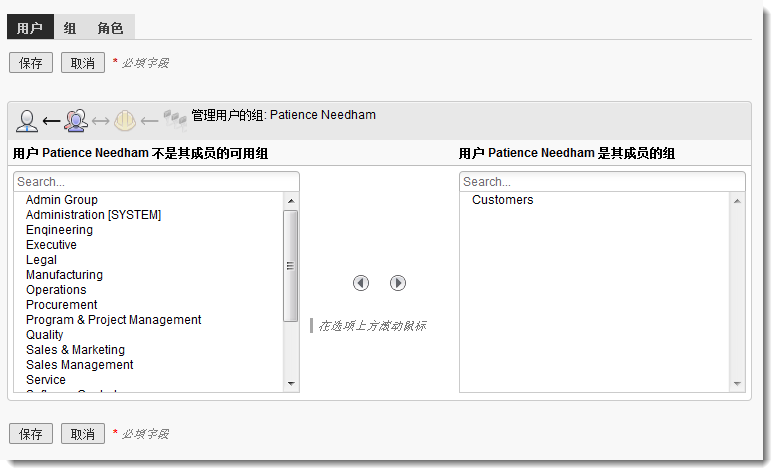Click available list scrollbar down arrow
The height and width of the screenshot is (475, 778).
pos(291,384)
